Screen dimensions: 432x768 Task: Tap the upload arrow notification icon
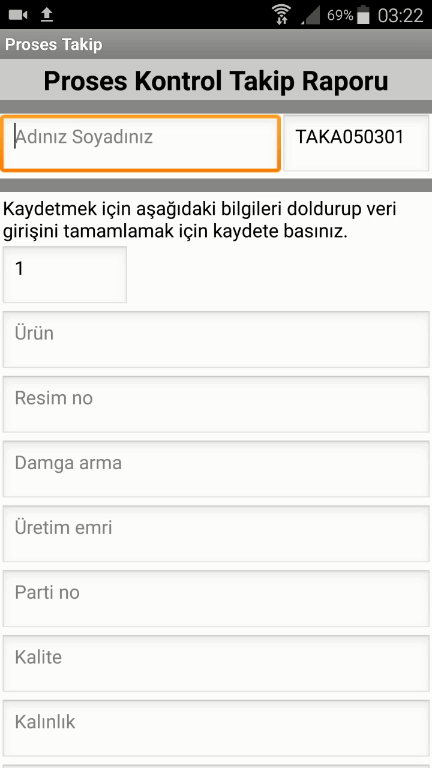pos(47,15)
